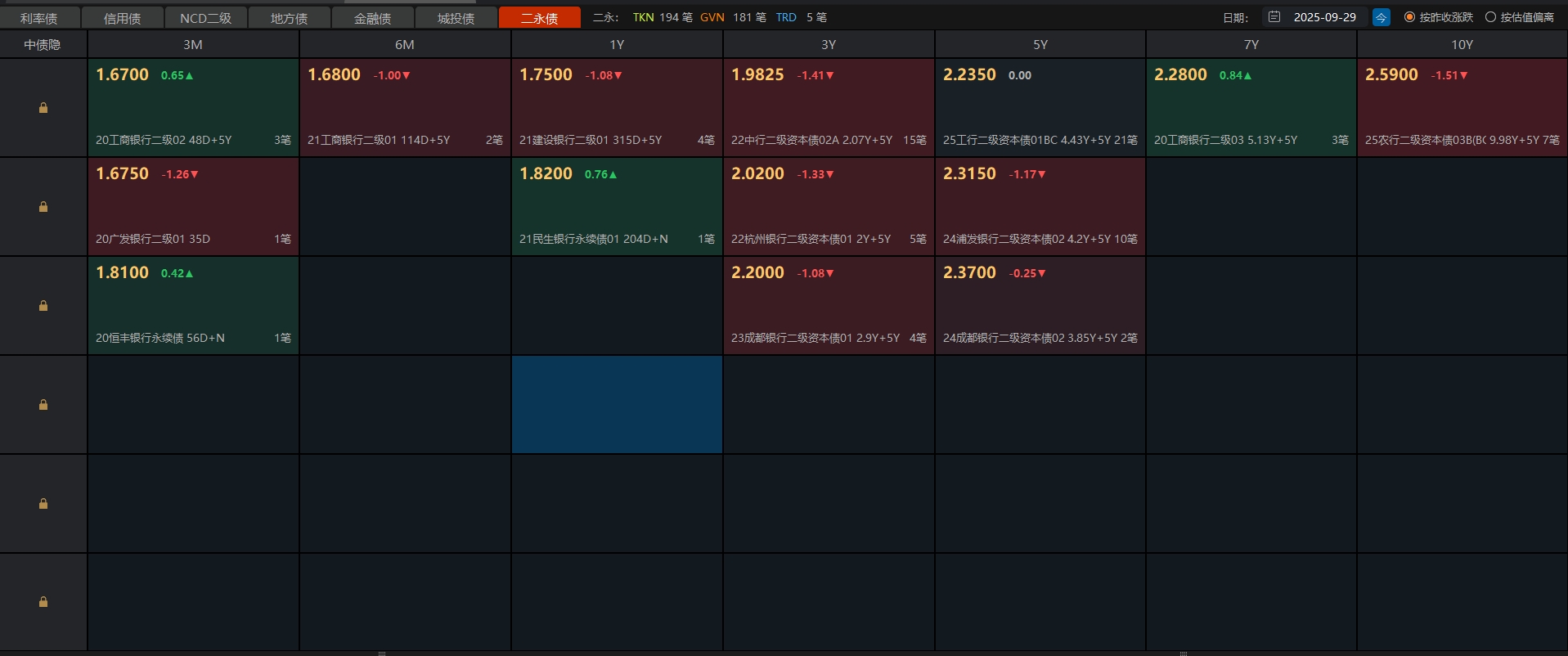Image resolution: width=1568 pixels, height=656 pixels.
Task: Click the yield value 2.3700
Action: (969, 272)
